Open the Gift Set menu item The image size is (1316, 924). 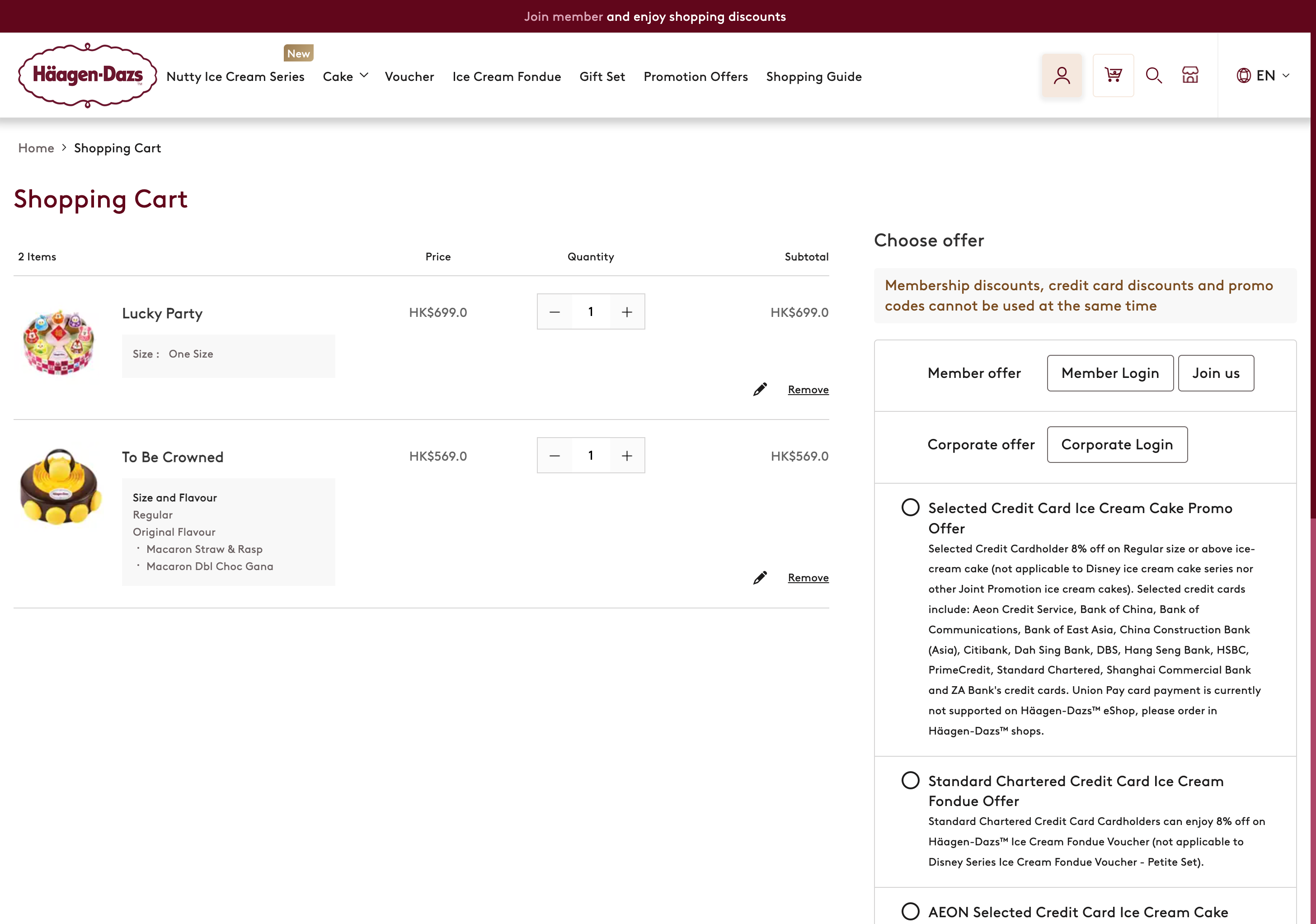pyautogui.click(x=602, y=76)
